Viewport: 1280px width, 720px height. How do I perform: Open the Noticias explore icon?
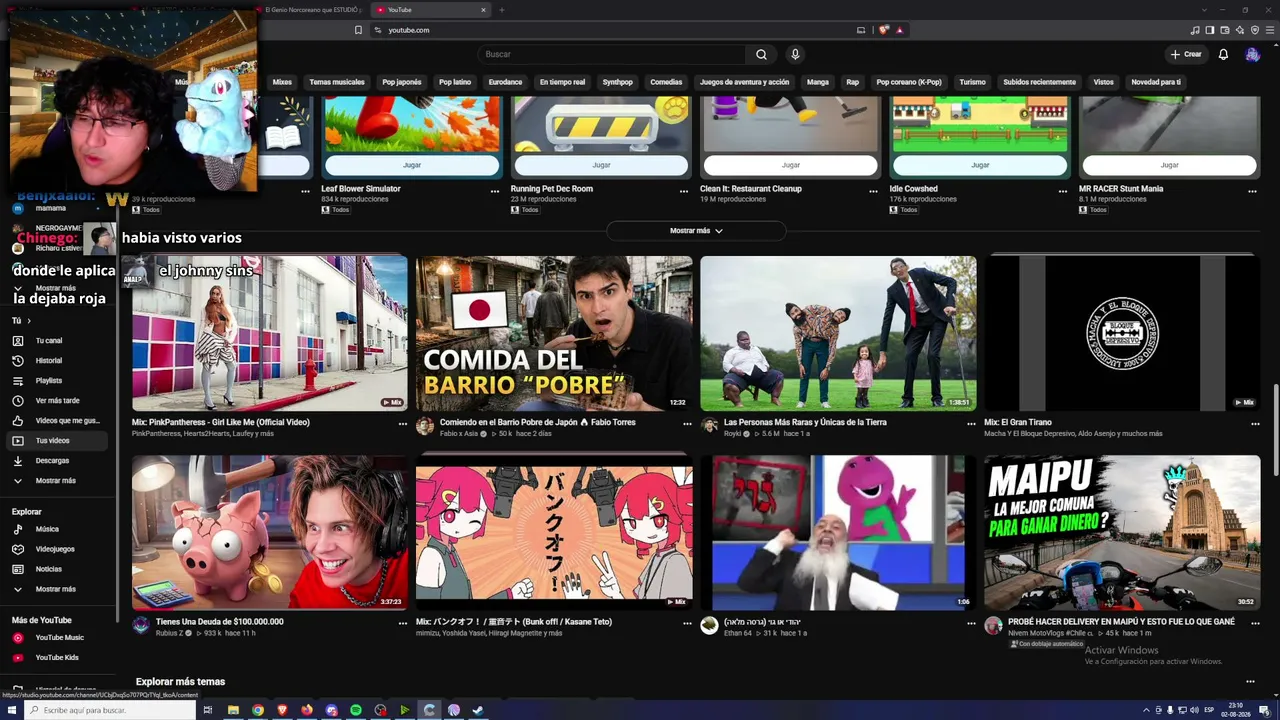point(17,569)
